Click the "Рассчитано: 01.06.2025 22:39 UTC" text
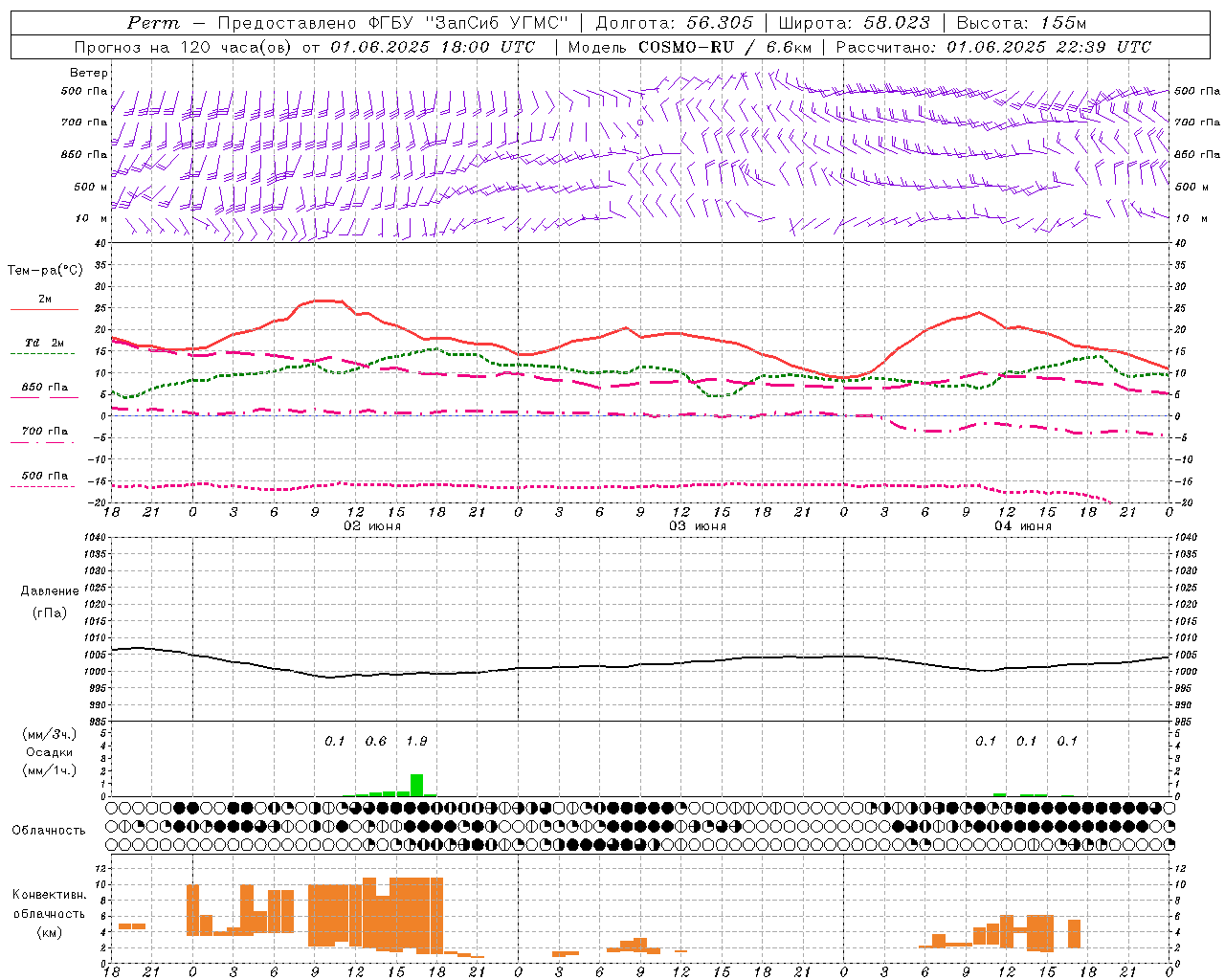The width and height of the screenshot is (1225, 980). click(x=992, y=47)
